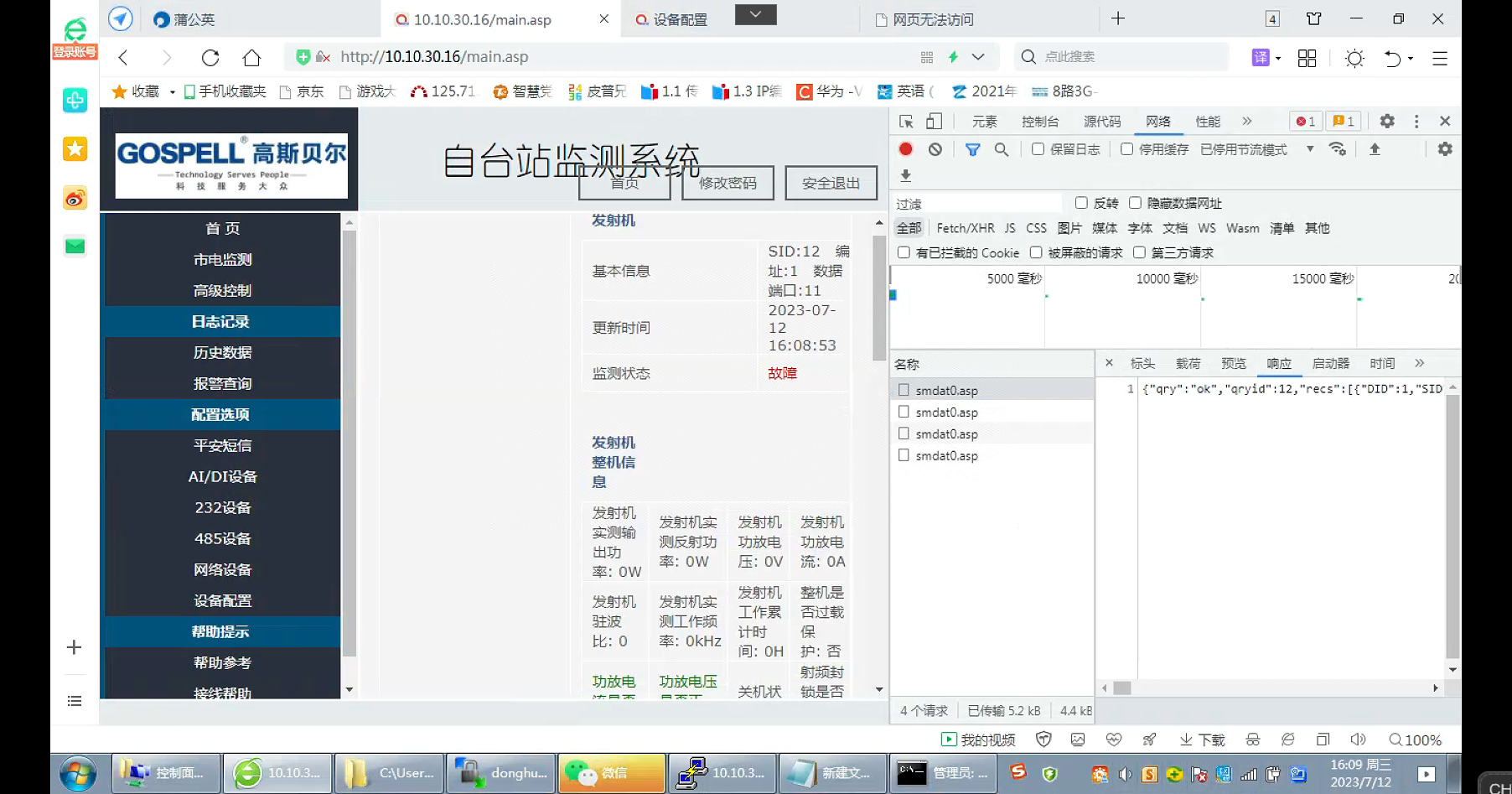The image size is (1512, 794).
Task: Expand more DevTools panels chevron
Action: click(x=1247, y=122)
